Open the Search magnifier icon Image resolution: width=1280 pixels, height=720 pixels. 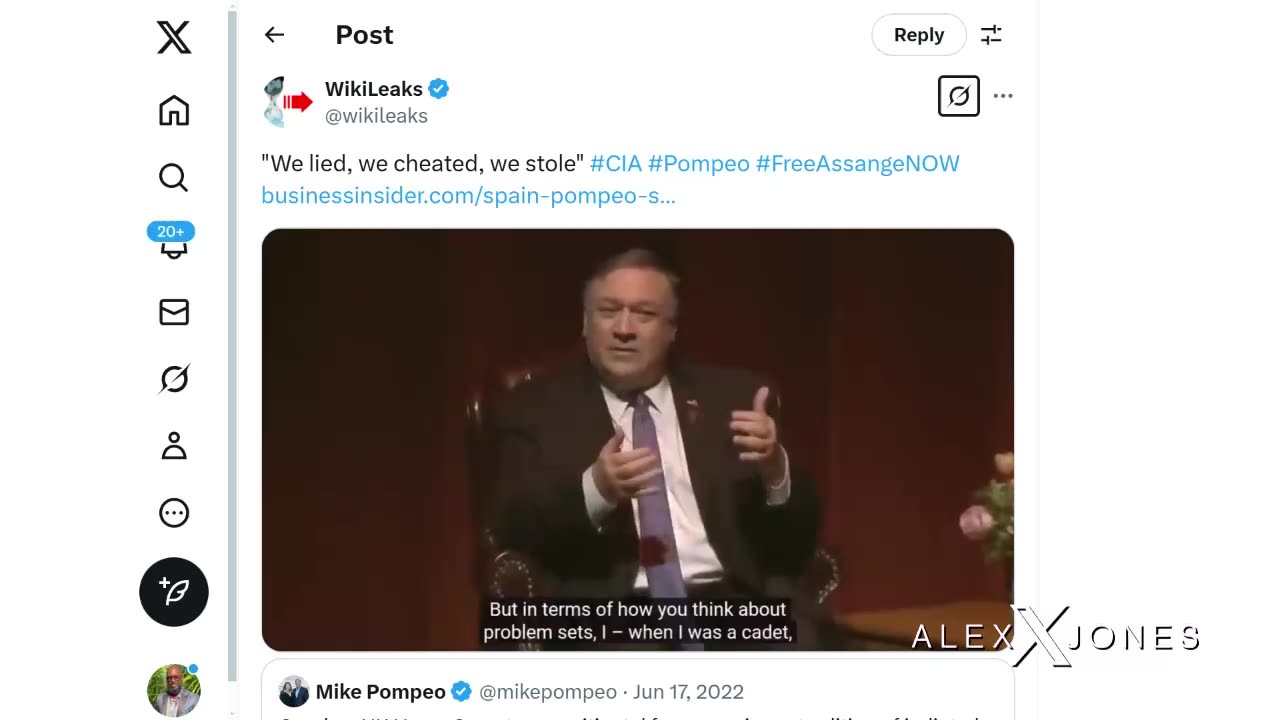[x=174, y=178]
